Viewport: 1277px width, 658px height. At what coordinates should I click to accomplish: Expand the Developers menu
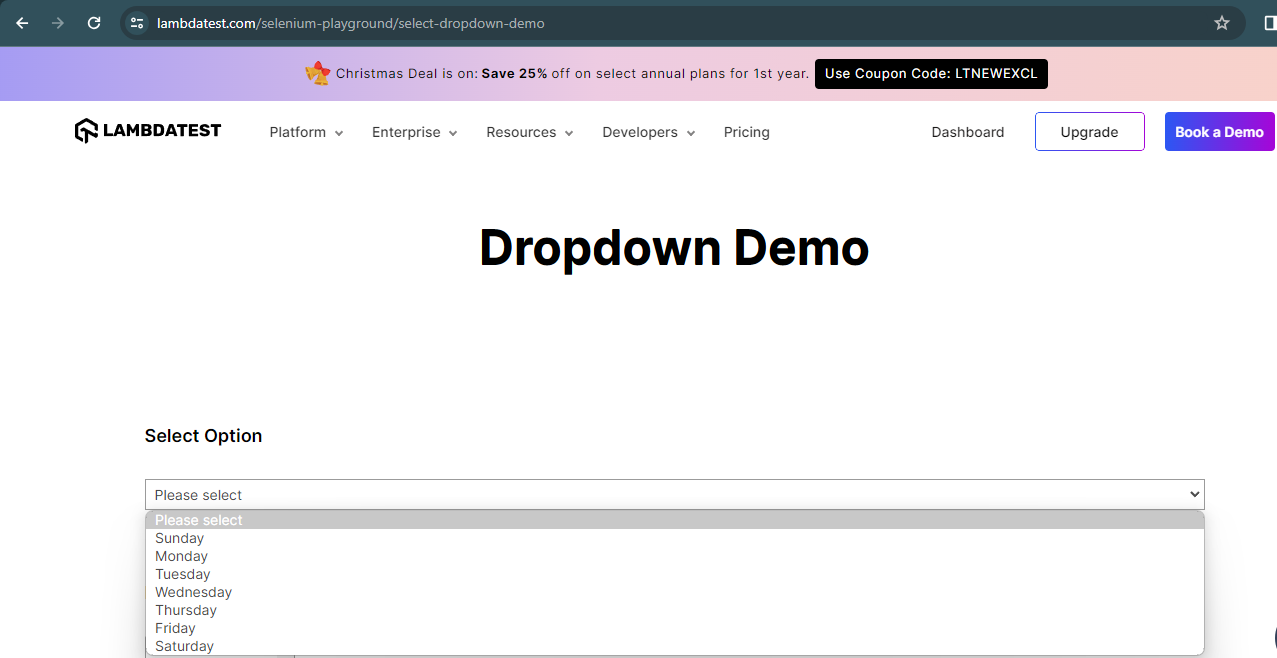click(x=649, y=132)
